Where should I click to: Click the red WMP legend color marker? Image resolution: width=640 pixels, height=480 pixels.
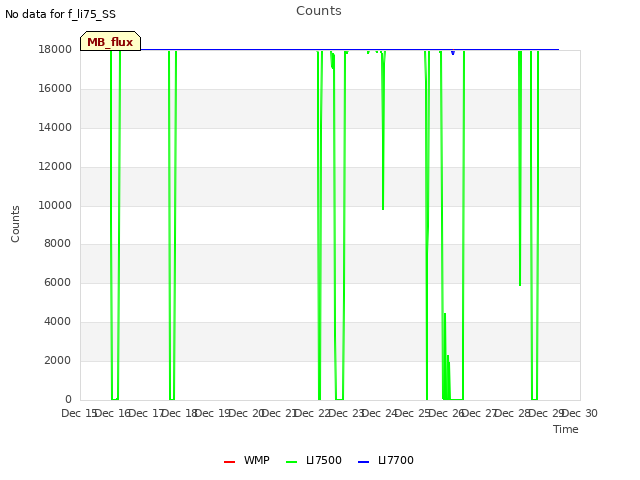229,462
